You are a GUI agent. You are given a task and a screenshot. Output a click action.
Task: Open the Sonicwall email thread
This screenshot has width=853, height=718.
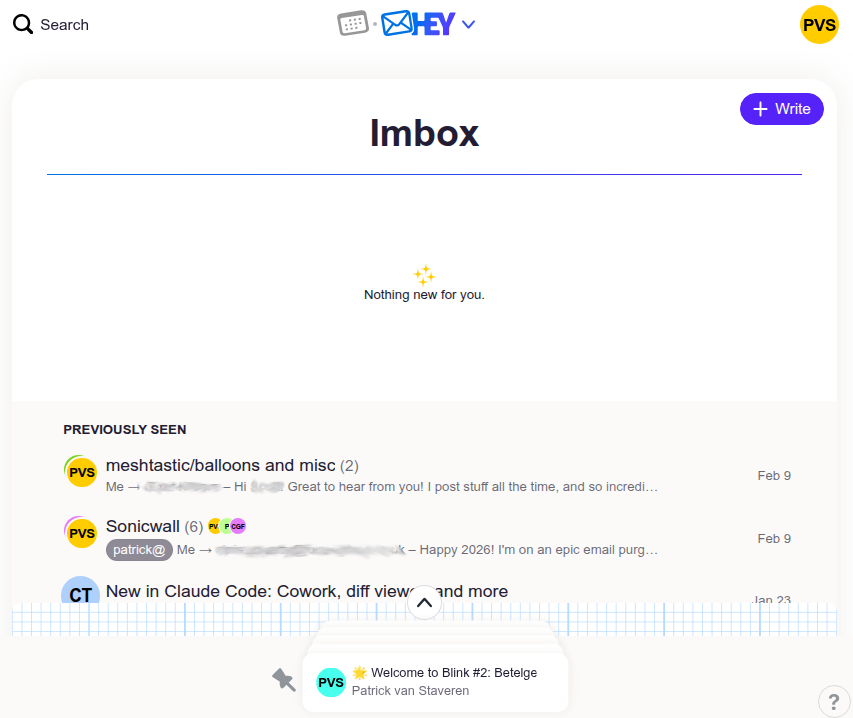coord(143,527)
